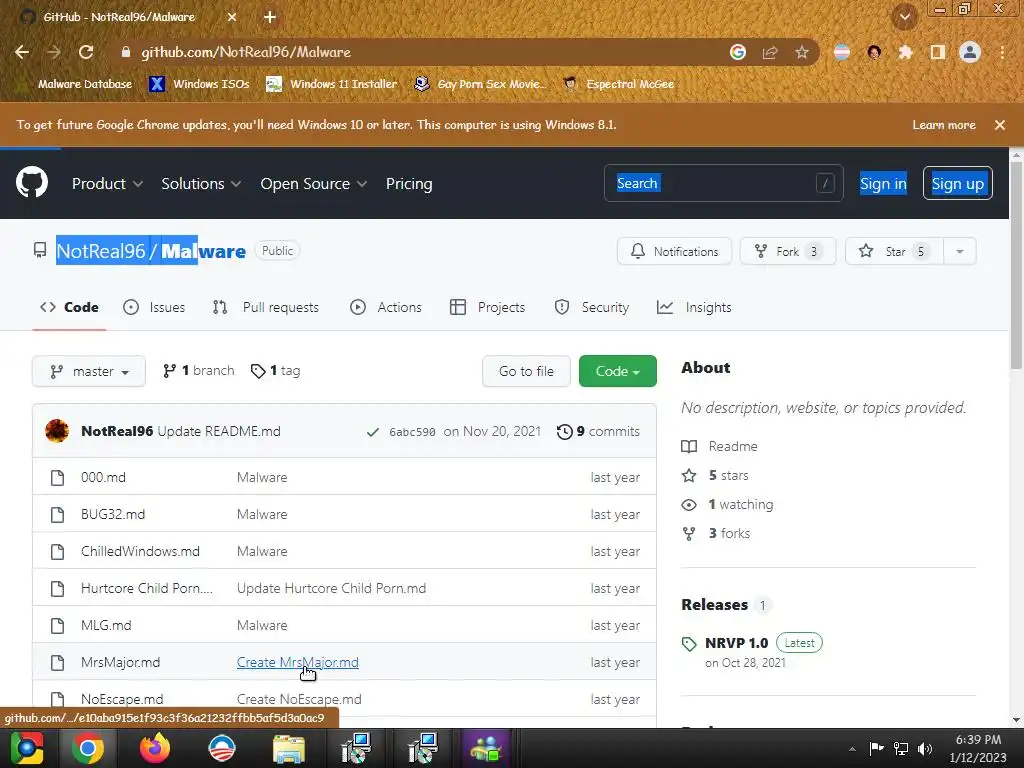This screenshot has width=1024, height=768.
Task: Click the Go to file button
Action: tap(526, 372)
